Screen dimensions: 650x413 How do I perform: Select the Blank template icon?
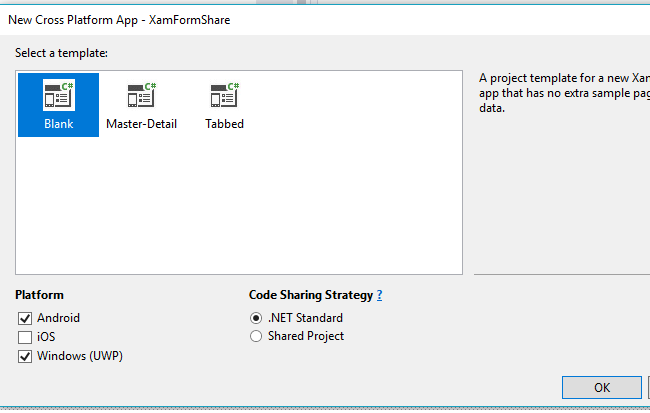(x=58, y=95)
